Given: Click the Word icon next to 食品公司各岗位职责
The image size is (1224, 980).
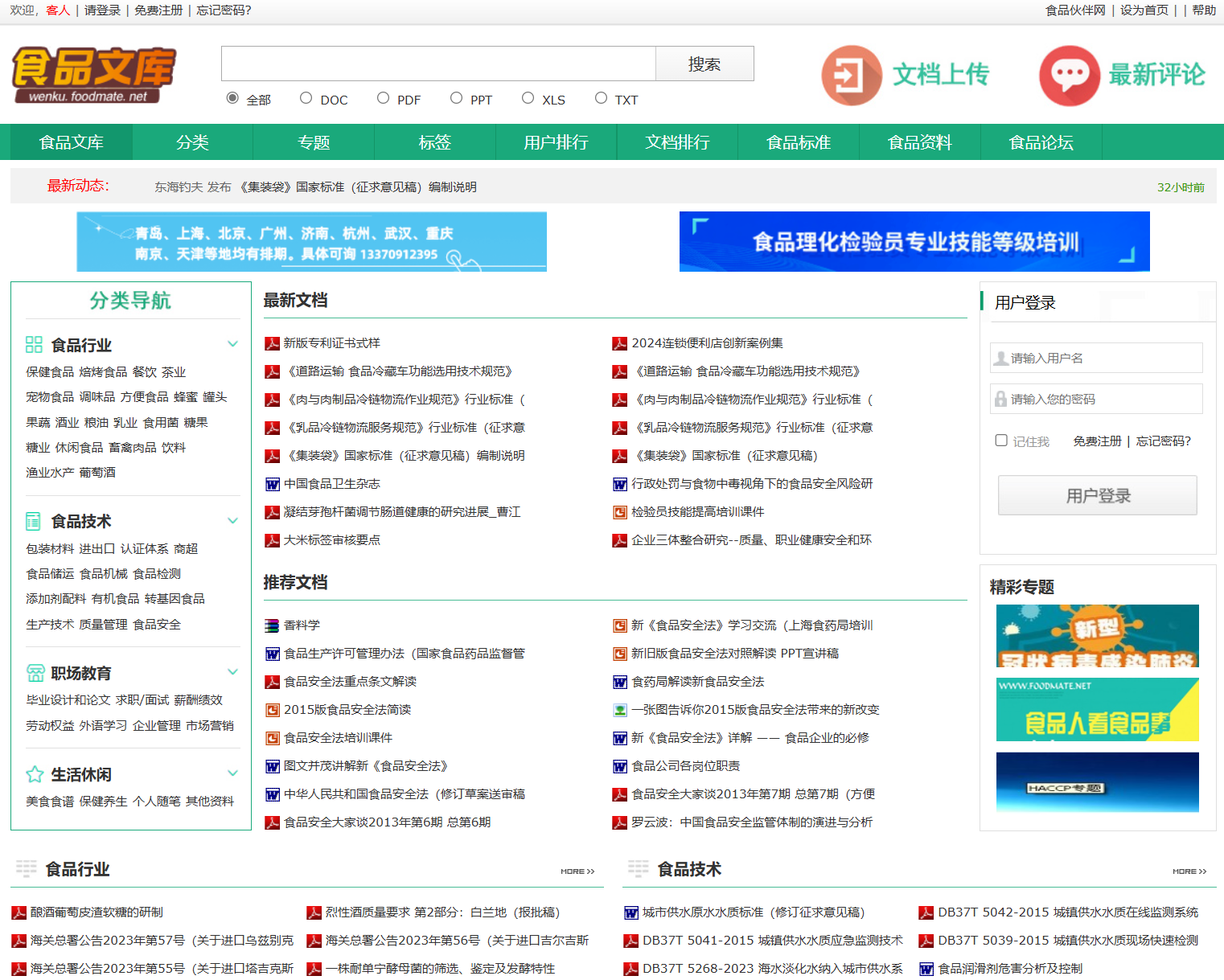Looking at the screenshot, I should [x=620, y=766].
